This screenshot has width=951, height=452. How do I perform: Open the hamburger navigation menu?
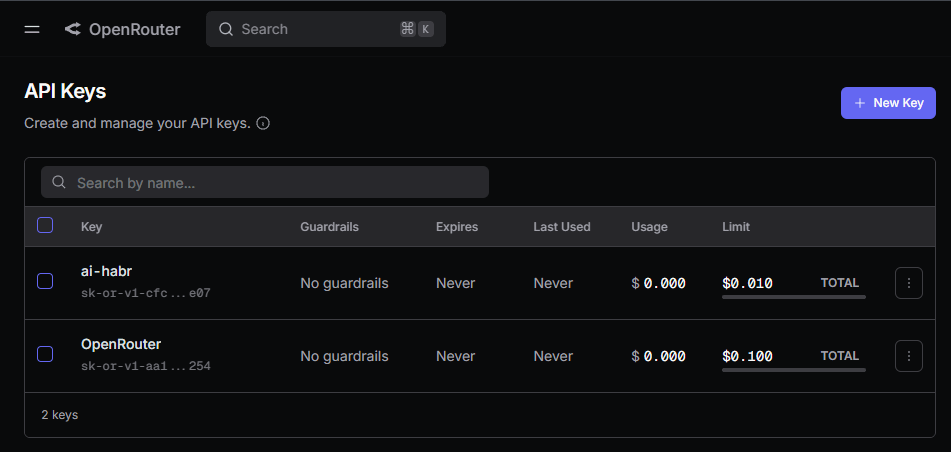(x=32, y=29)
